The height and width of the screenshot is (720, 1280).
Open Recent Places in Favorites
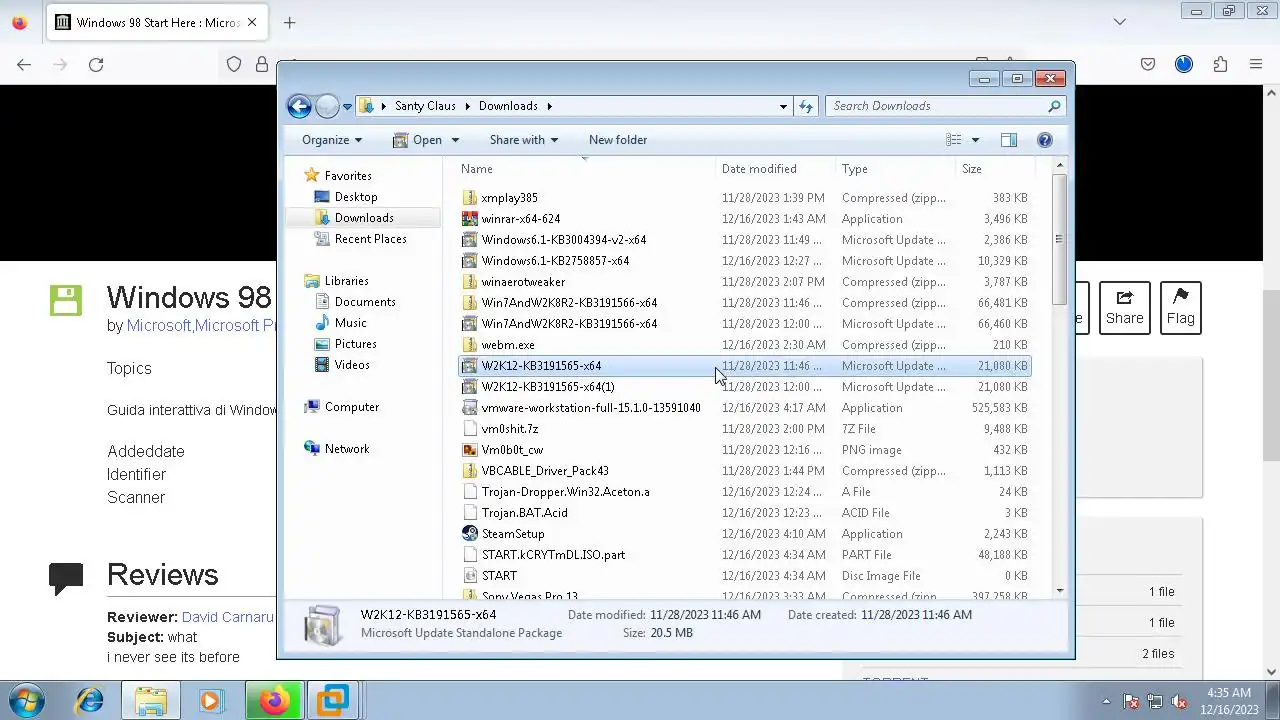(370, 239)
